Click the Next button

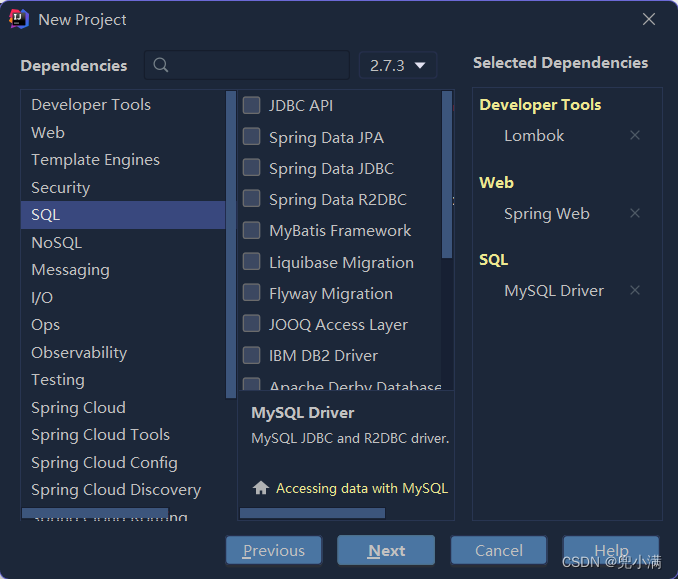386,550
